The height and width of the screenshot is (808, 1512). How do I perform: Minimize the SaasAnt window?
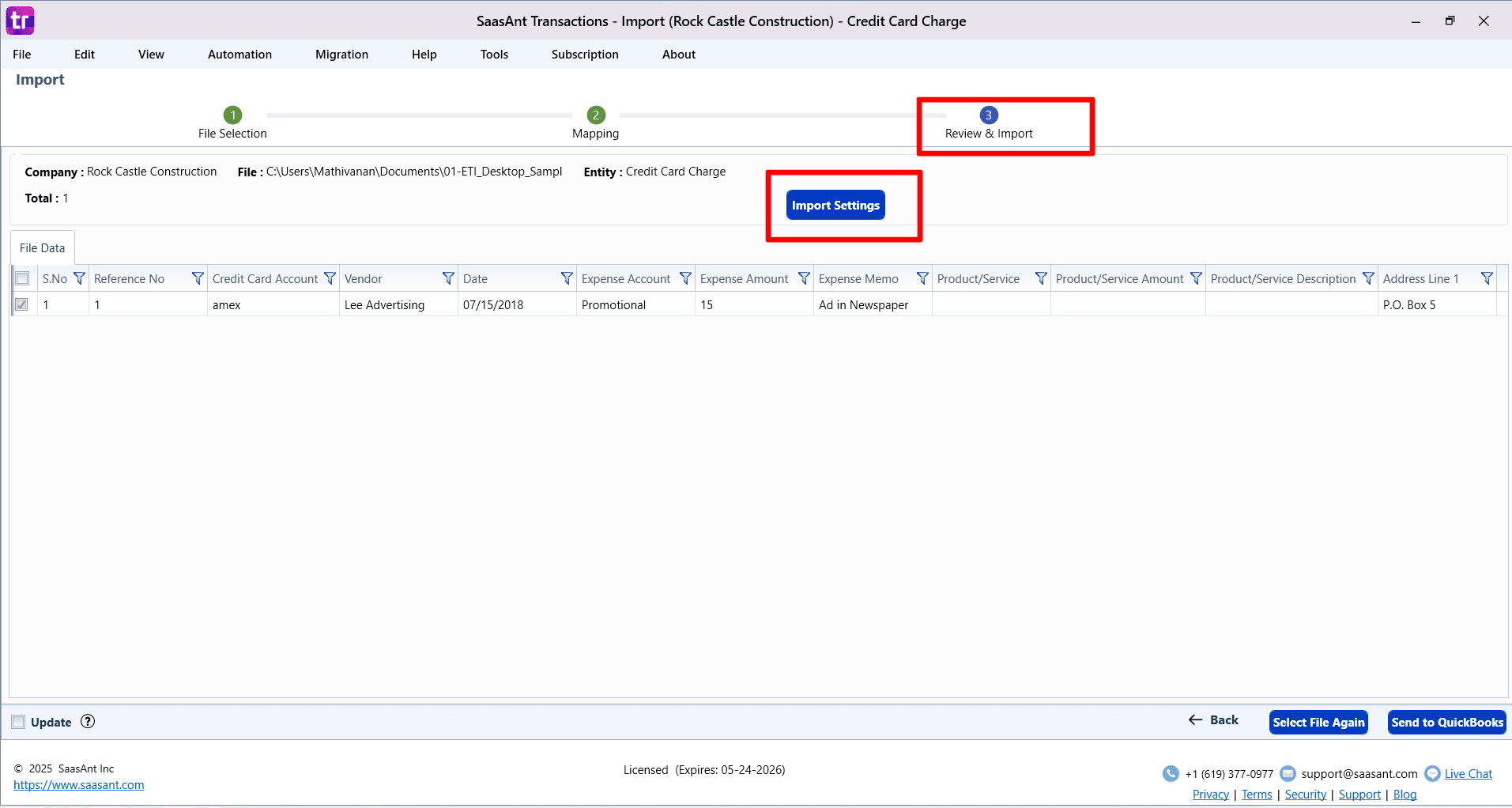(1416, 21)
